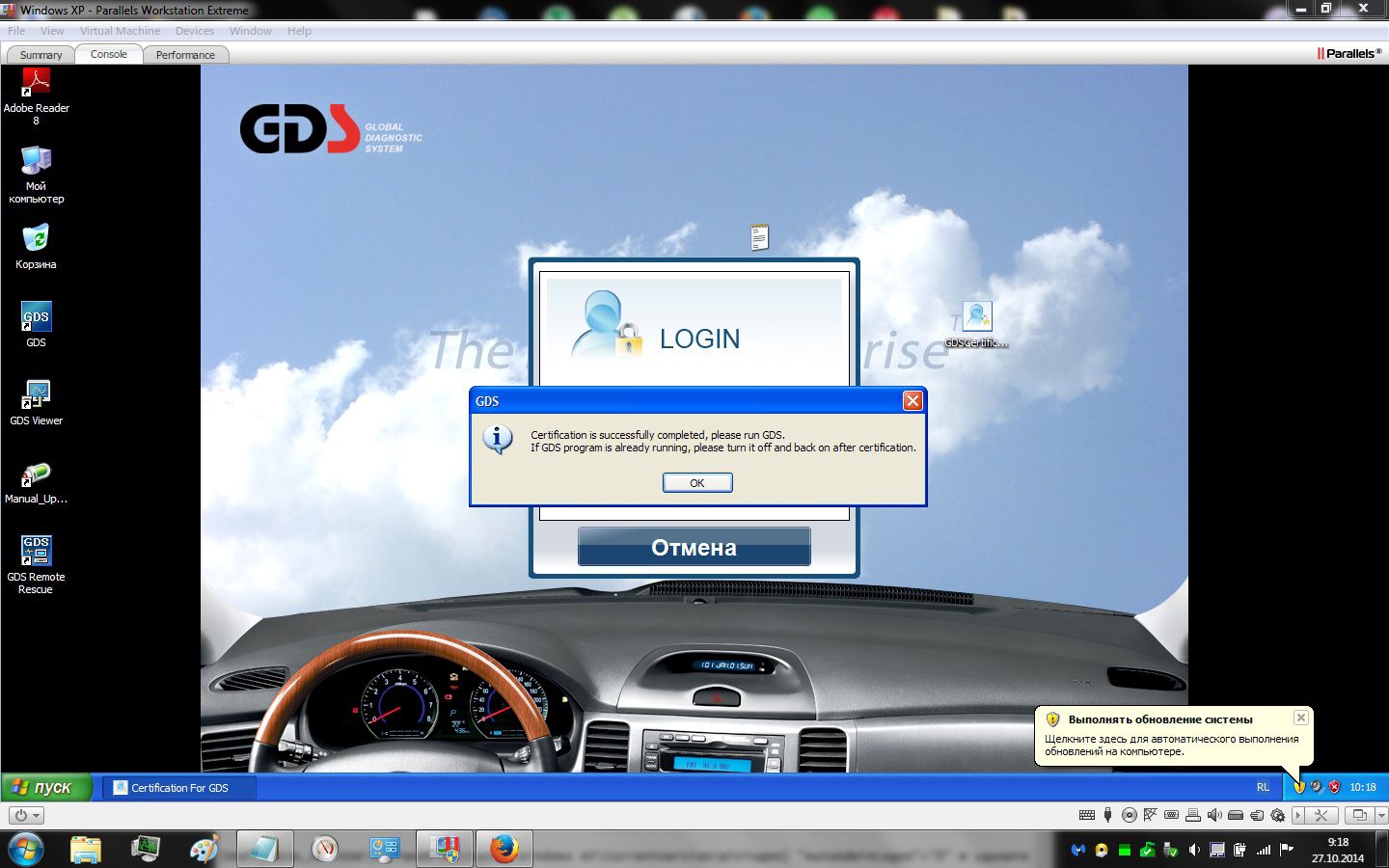The width and height of the screenshot is (1389, 868).
Task: Open the Devices menu
Action: (x=195, y=31)
